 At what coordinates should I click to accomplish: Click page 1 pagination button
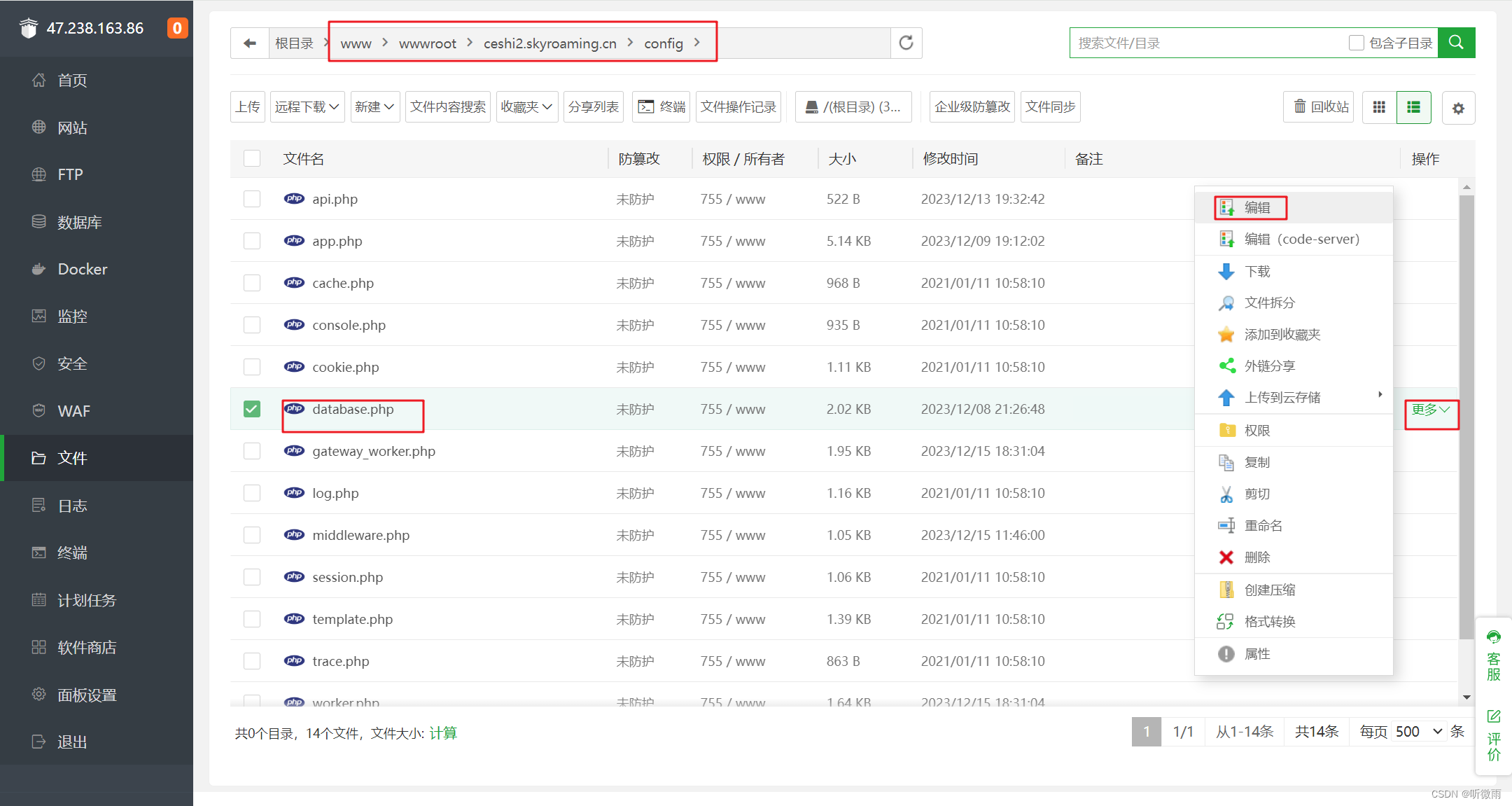[x=1147, y=732]
